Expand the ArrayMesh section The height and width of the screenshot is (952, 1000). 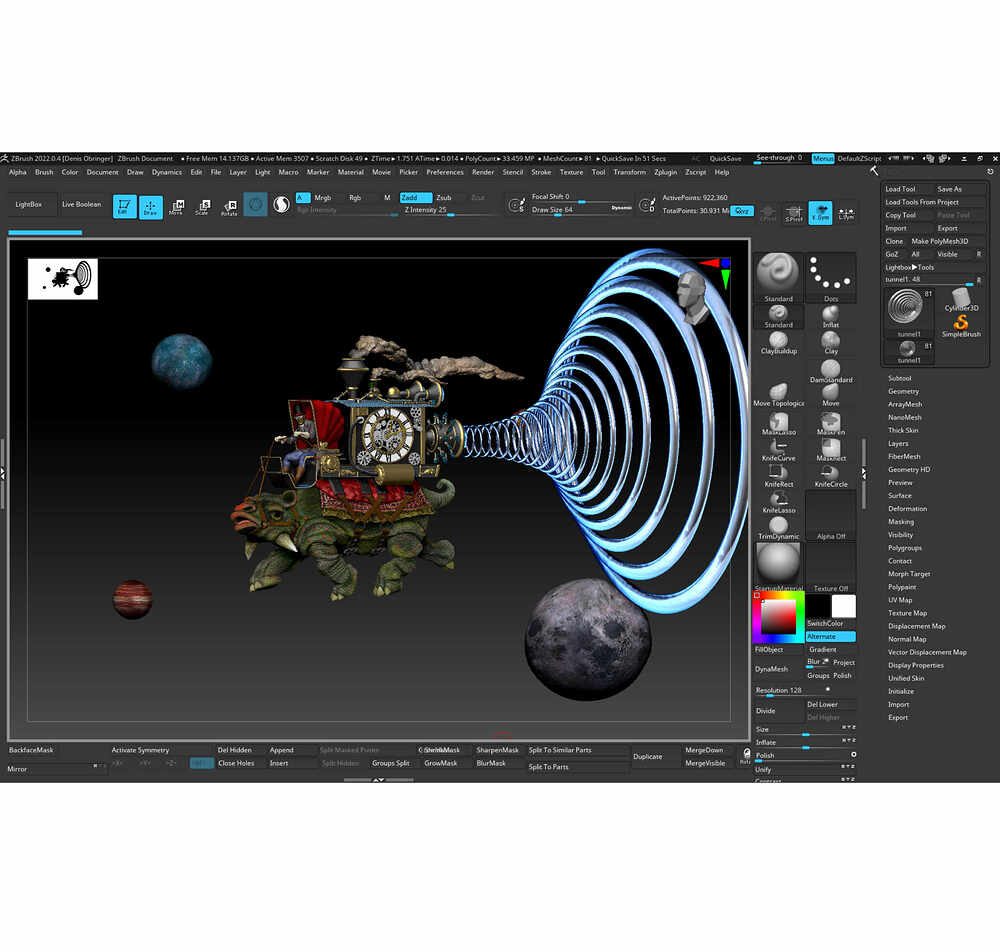[x=905, y=404]
